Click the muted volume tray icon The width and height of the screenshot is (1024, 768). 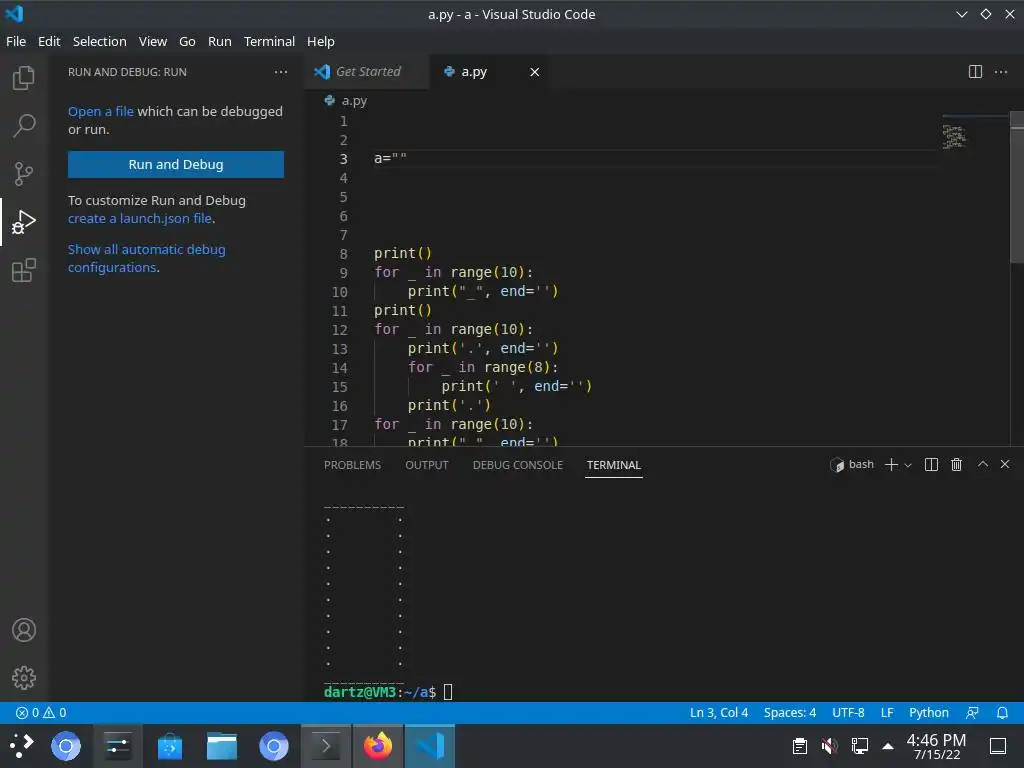pos(829,746)
